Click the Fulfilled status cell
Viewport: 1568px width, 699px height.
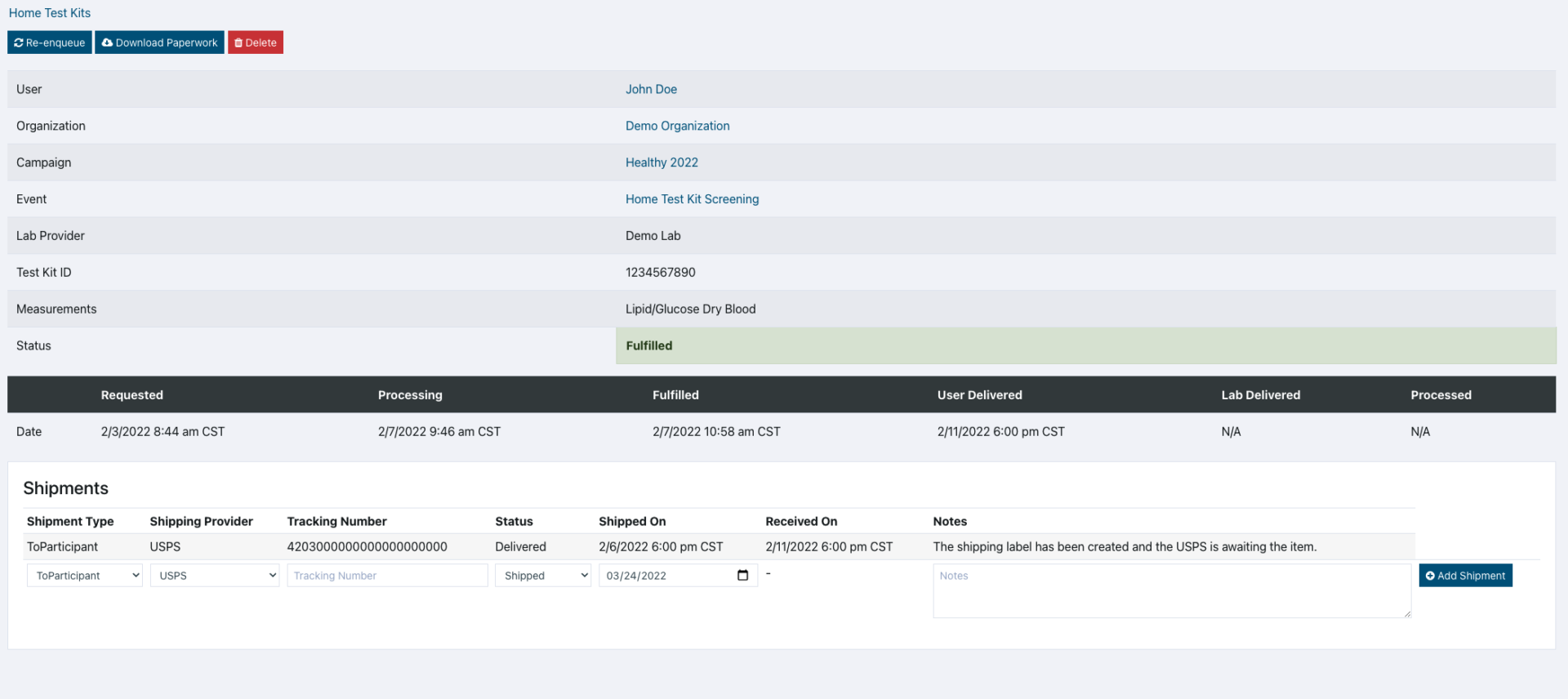point(1085,346)
